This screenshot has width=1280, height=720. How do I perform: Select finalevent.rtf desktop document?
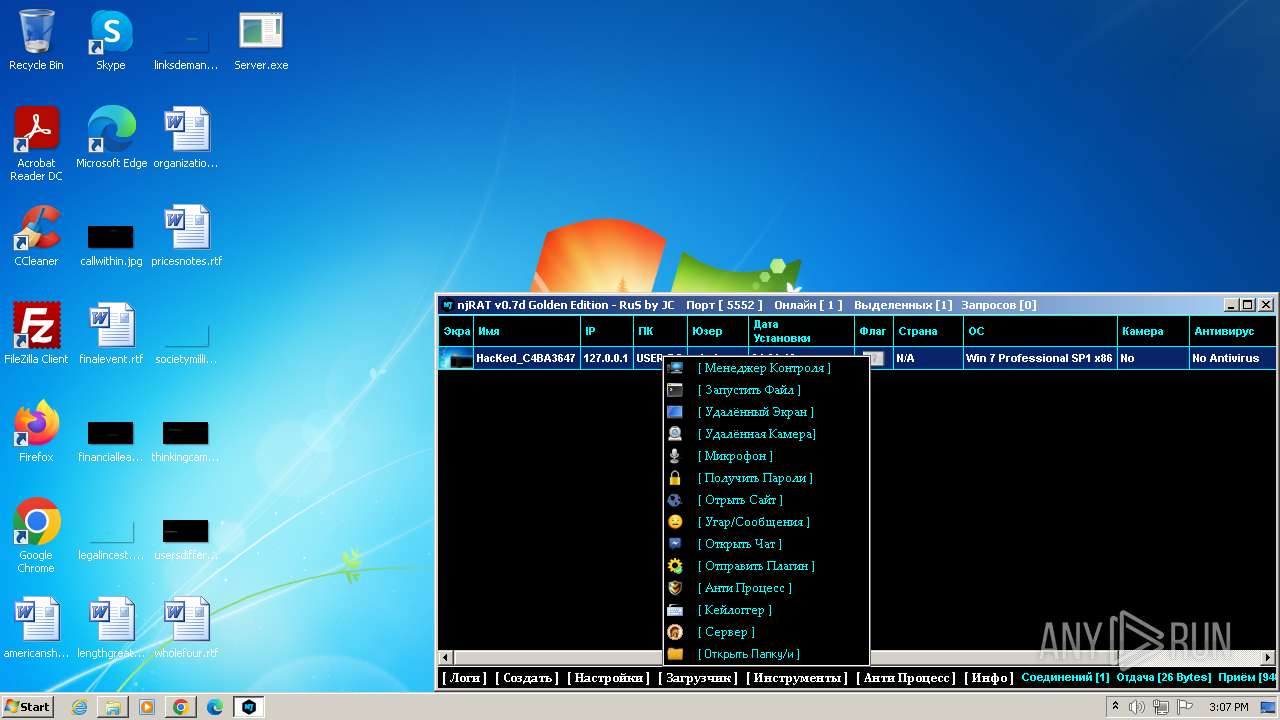click(x=111, y=334)
